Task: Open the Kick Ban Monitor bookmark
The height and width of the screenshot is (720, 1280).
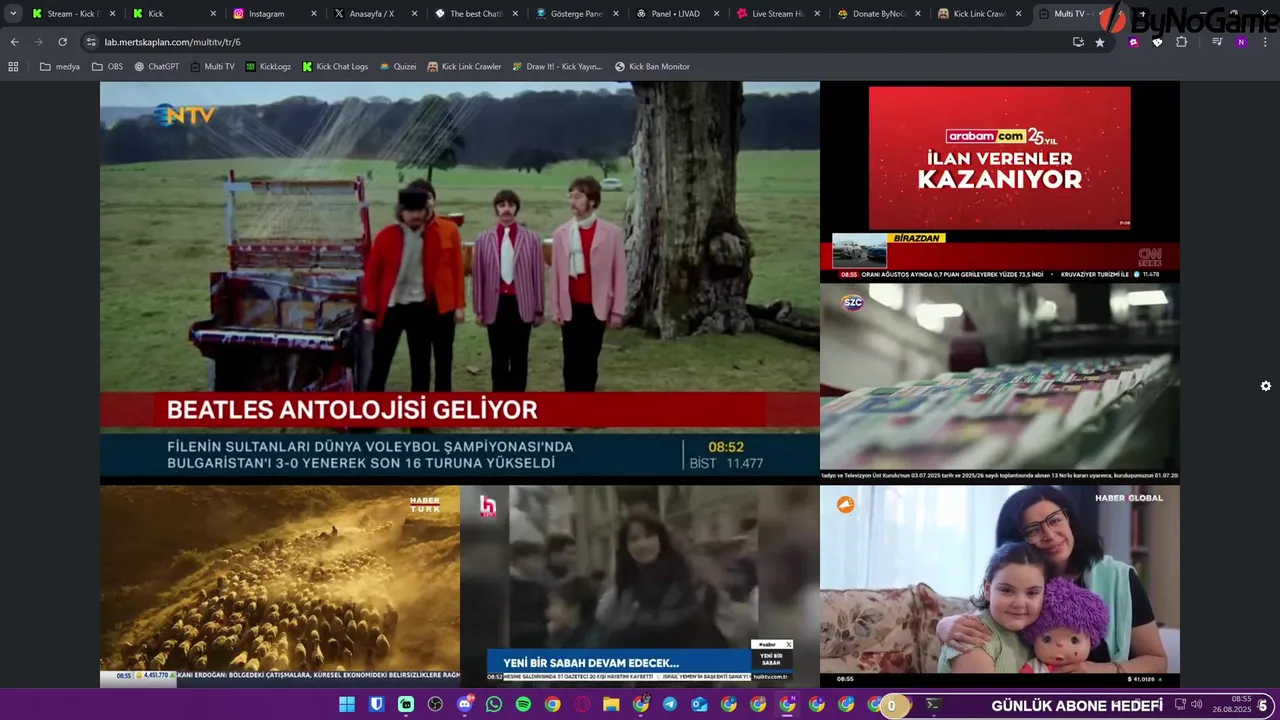Action: (x=652, y=67)
